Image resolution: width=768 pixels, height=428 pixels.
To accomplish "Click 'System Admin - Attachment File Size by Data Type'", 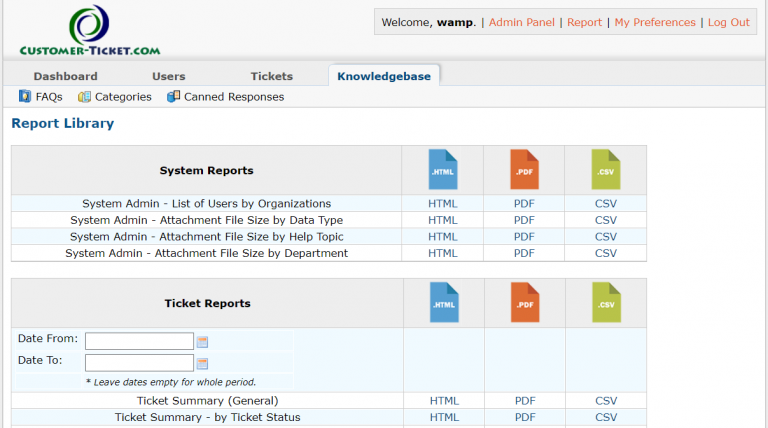I will (x=207, y=220).
